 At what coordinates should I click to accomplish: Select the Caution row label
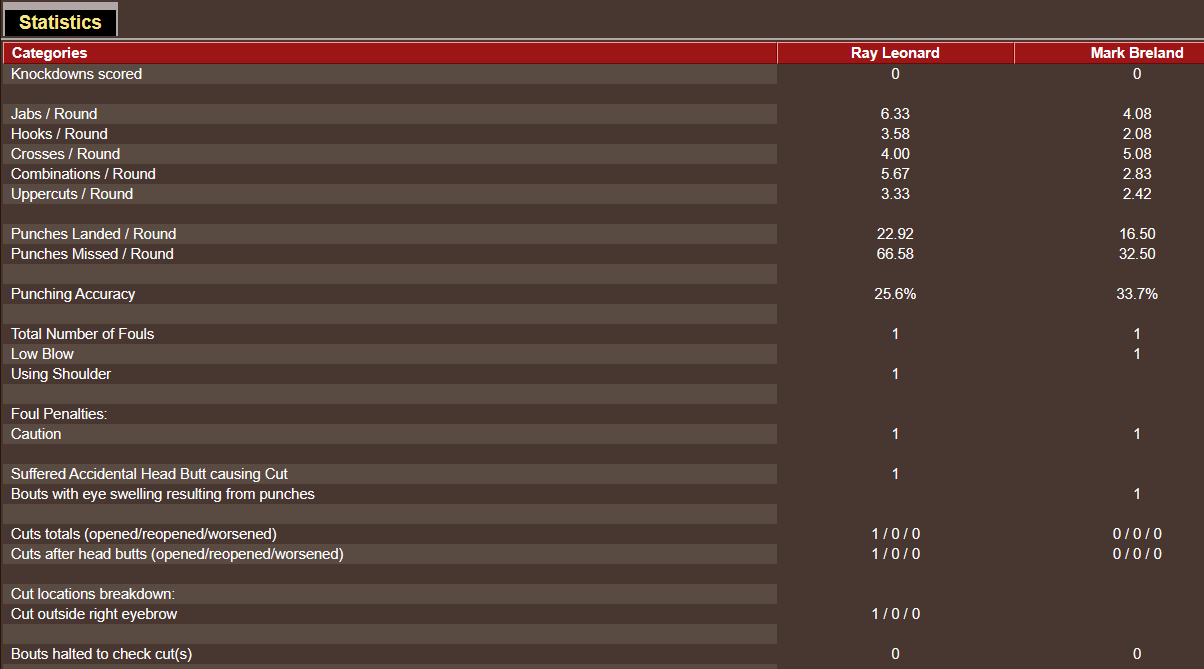point(36,434)
